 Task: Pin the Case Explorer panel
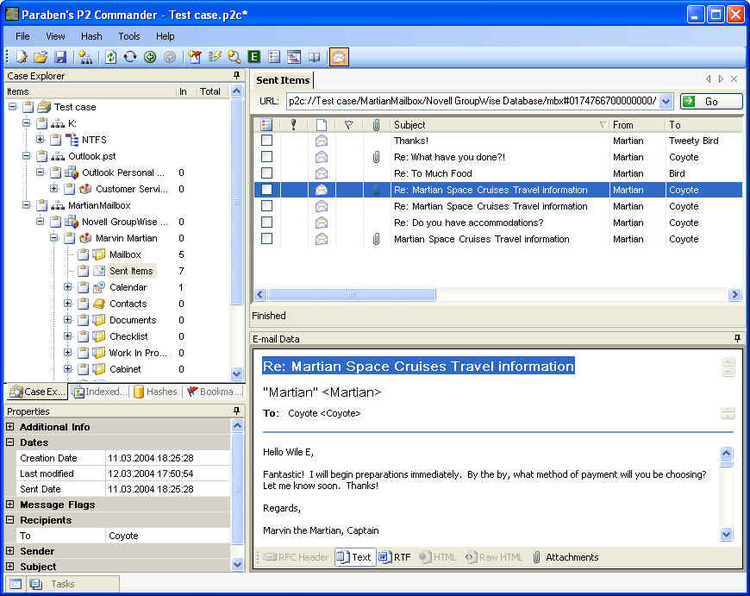236,76
